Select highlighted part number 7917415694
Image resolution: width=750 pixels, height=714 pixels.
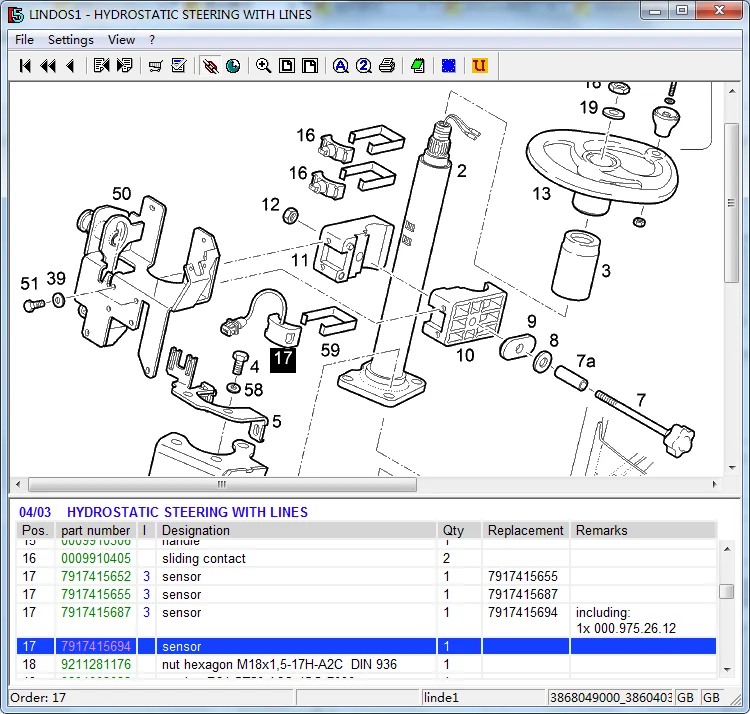[x=96, y=646]
